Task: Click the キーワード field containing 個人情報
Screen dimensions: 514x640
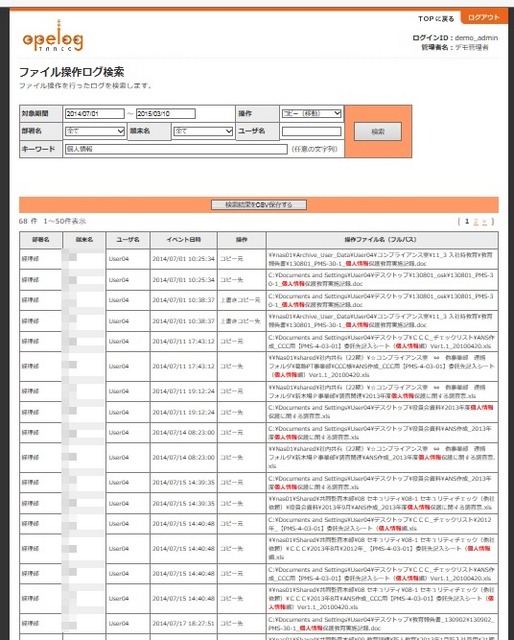Action: click(x=176, y=149)
